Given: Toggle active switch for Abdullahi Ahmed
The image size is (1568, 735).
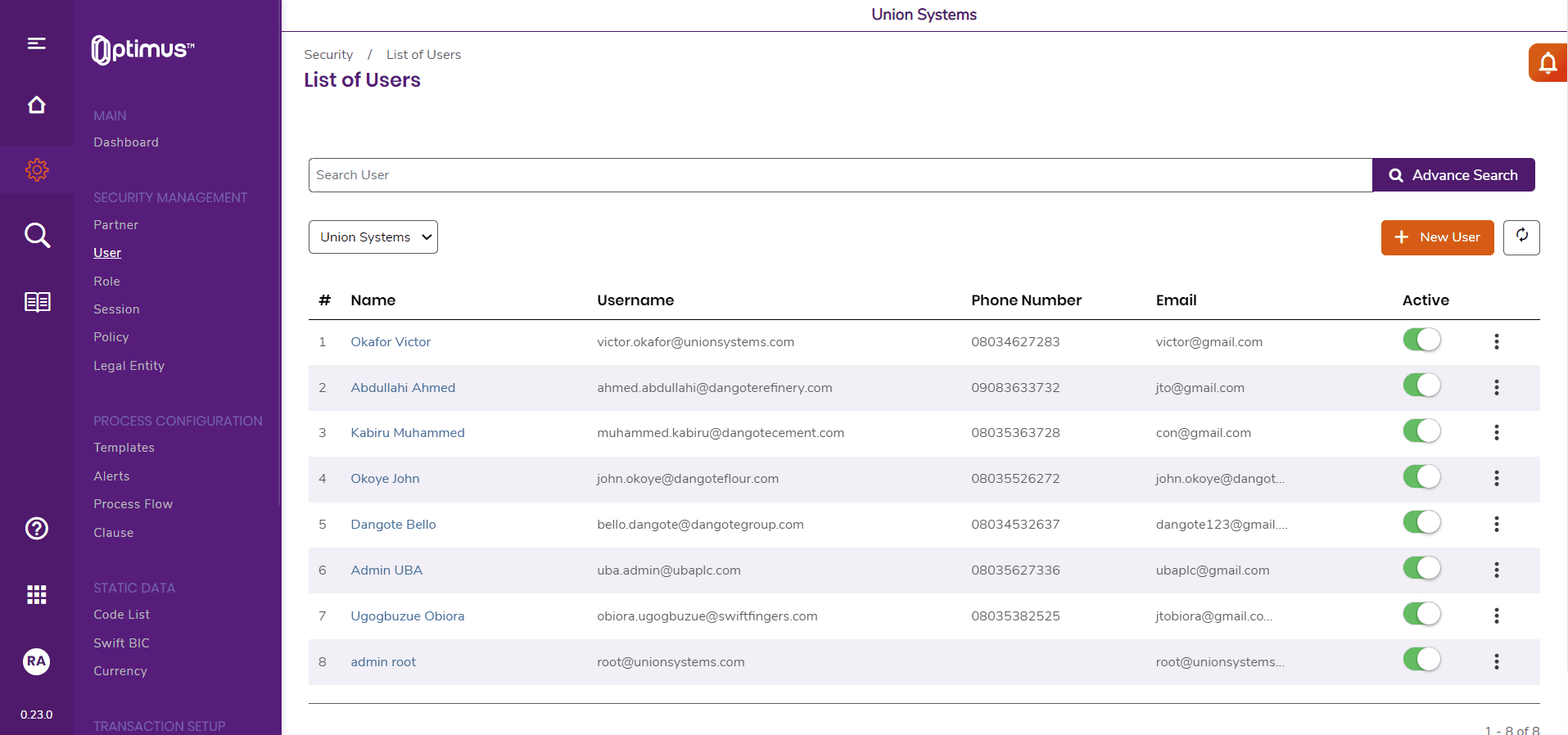Looking at the screenshot, I should (x=1421, y=386).
